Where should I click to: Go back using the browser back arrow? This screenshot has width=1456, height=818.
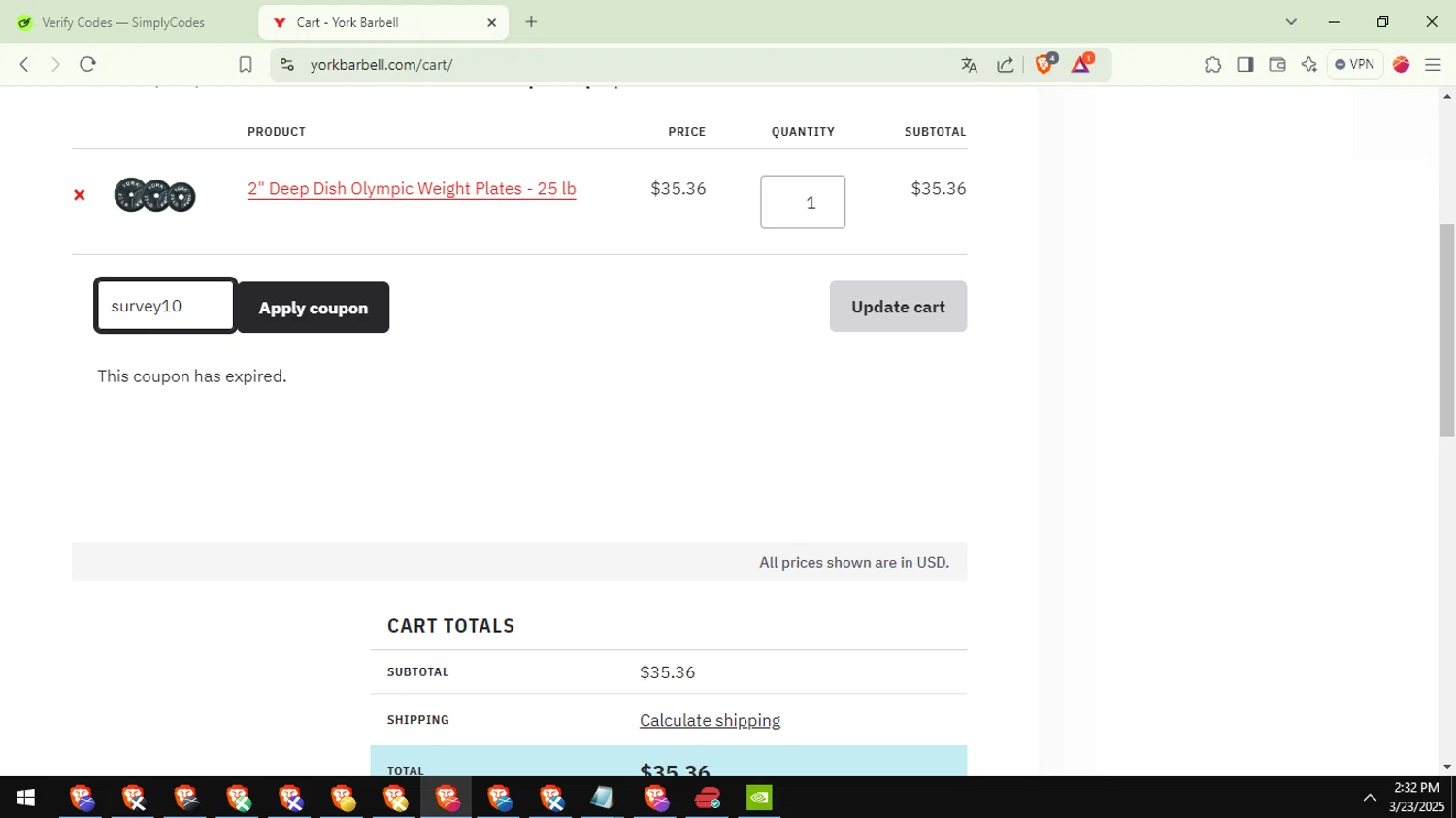pos(24,64)
